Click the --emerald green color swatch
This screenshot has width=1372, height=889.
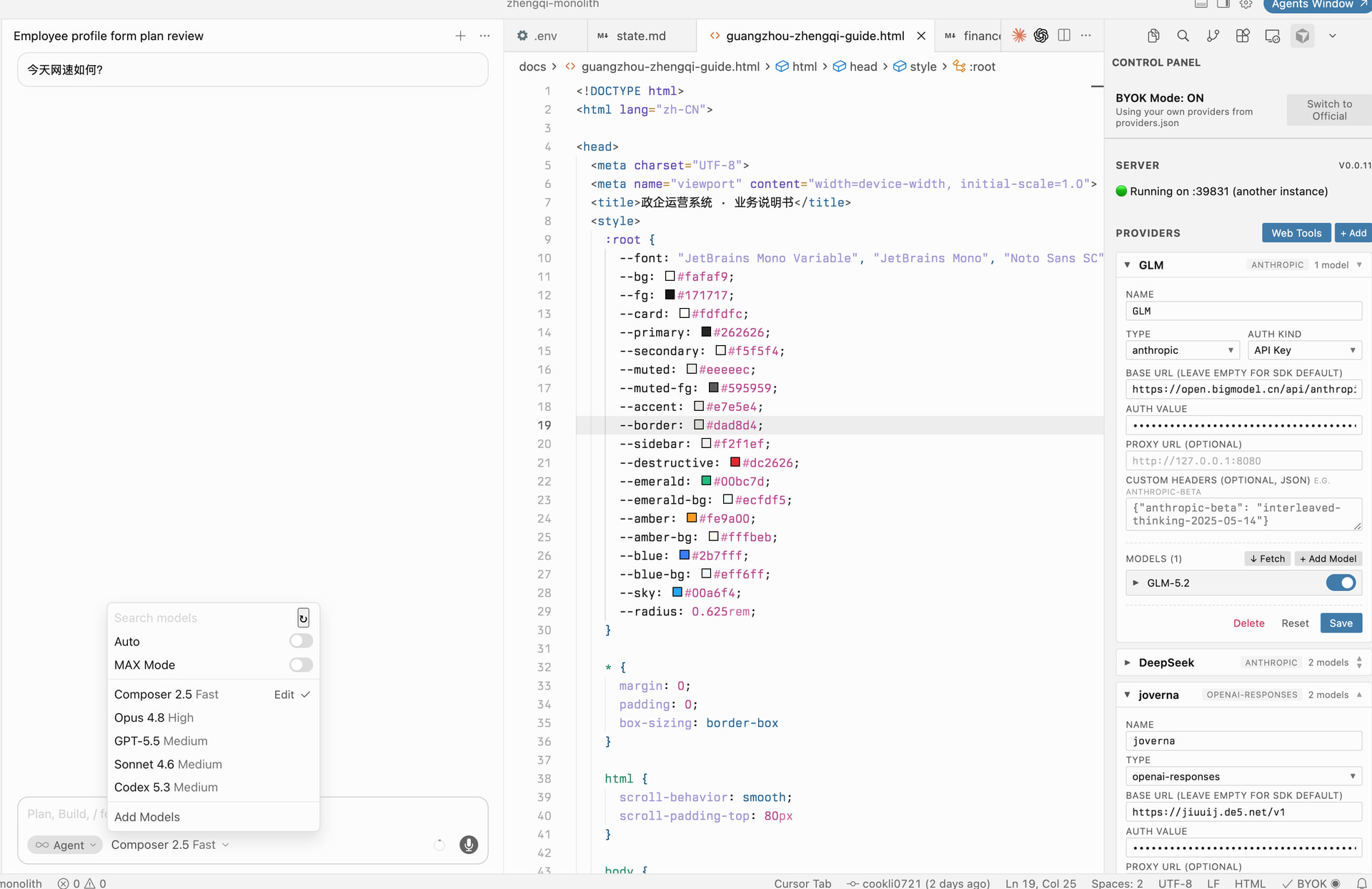click(706, 481)
